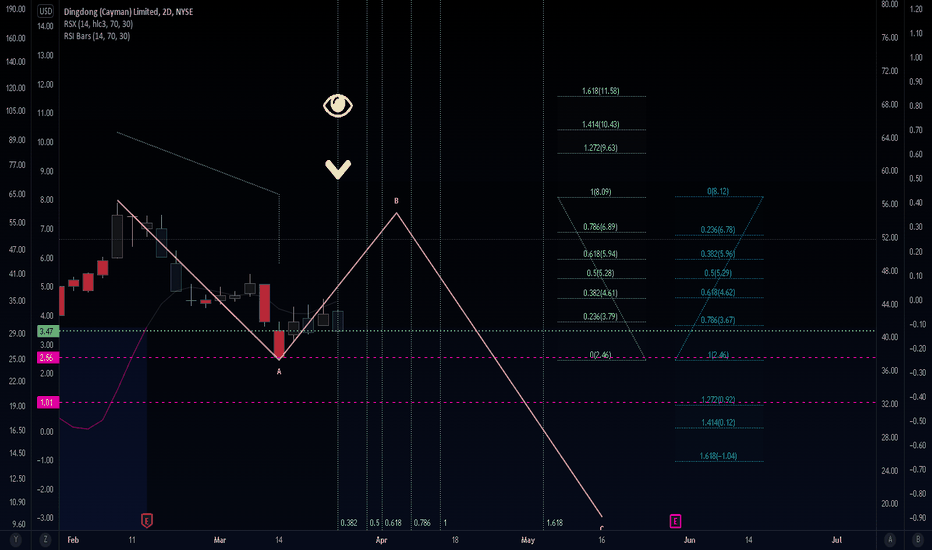Select the 1.272(9.63) Fibonacci level label
Viewport: 932px width, 550px height.
coord(600,147)
